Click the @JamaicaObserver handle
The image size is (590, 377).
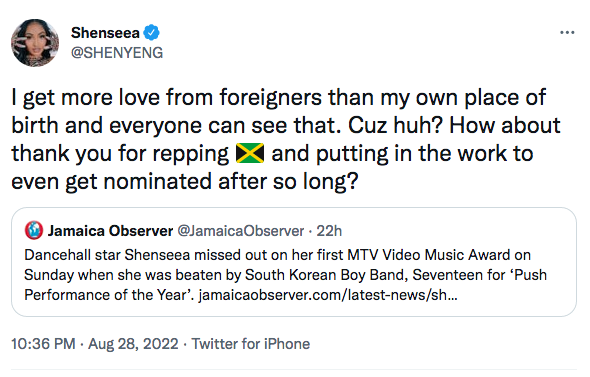pyautogui.click(x=240, y=231)
